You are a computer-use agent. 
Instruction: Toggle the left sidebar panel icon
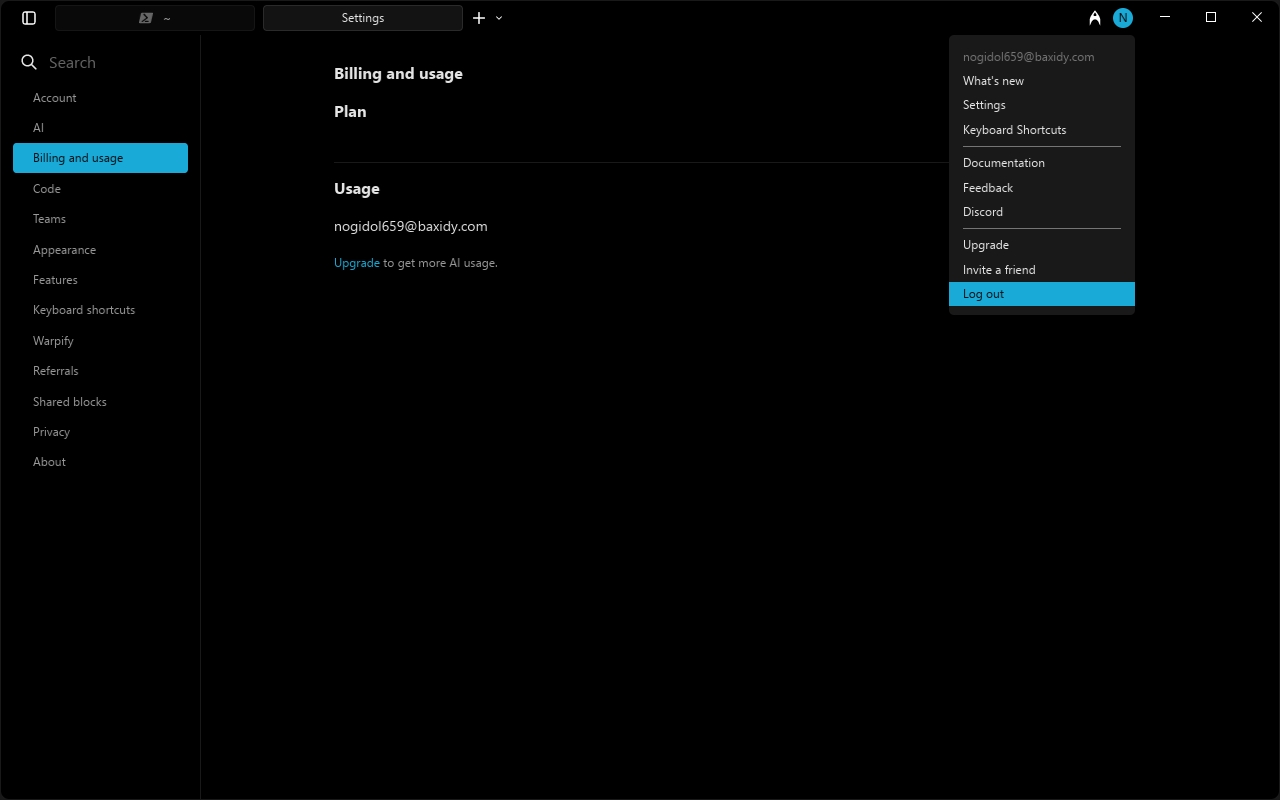tap(29, 18)
